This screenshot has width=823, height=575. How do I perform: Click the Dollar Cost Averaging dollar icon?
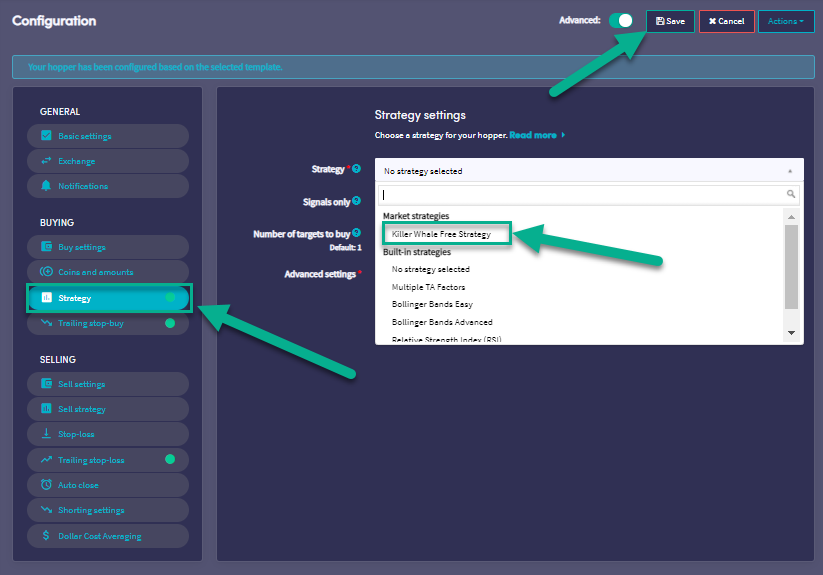point(46,536)
